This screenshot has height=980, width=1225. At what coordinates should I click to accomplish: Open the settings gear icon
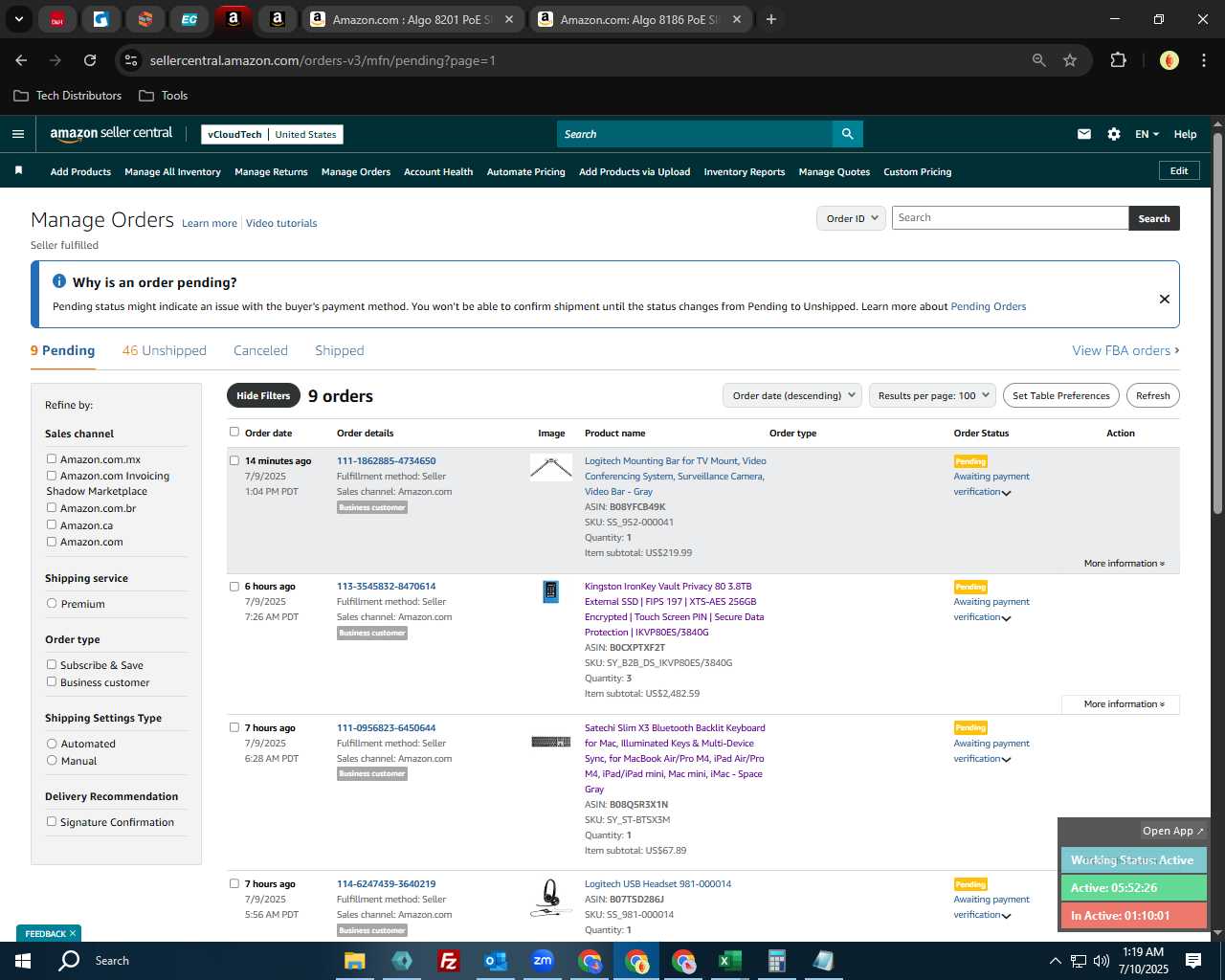point(1114,134)
